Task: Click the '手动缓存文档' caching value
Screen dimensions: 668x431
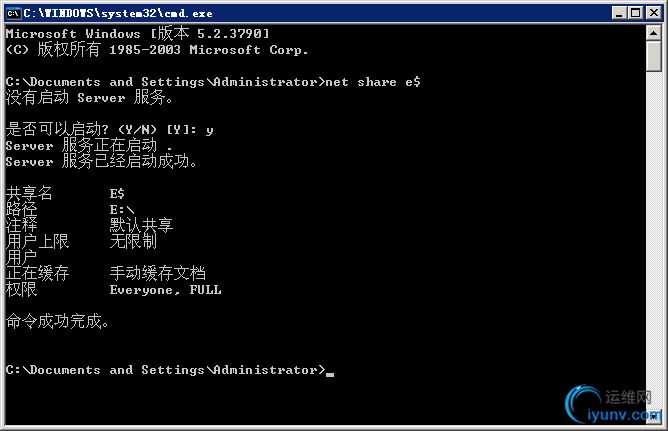Action: [x=158, y=273]
